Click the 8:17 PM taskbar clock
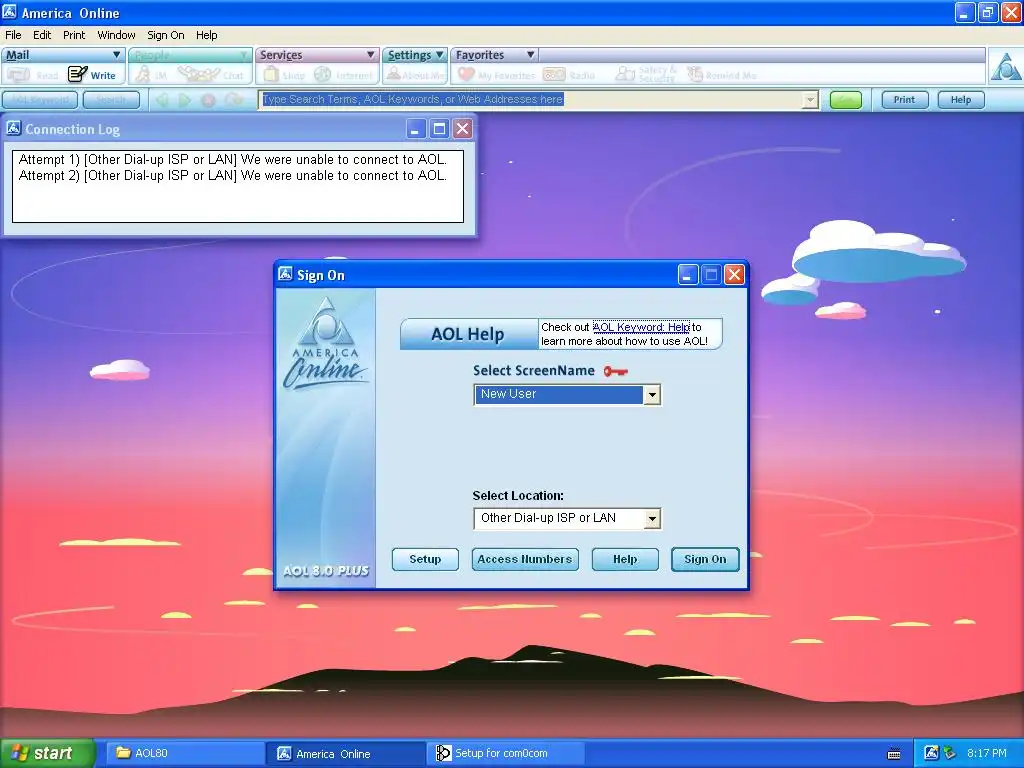This screenshot has height=768, width=1024. pos(987,753)
